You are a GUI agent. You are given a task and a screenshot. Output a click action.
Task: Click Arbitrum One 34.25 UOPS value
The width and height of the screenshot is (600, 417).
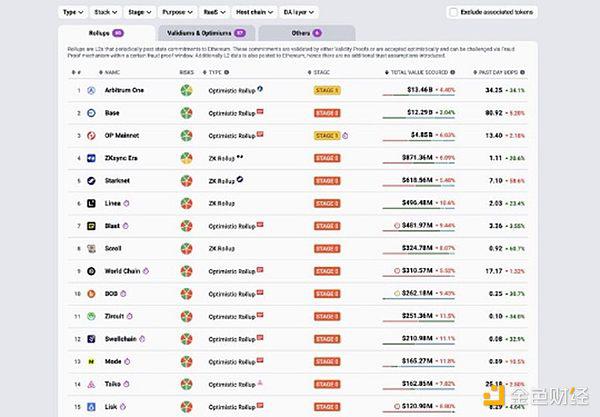pos(494,90)
